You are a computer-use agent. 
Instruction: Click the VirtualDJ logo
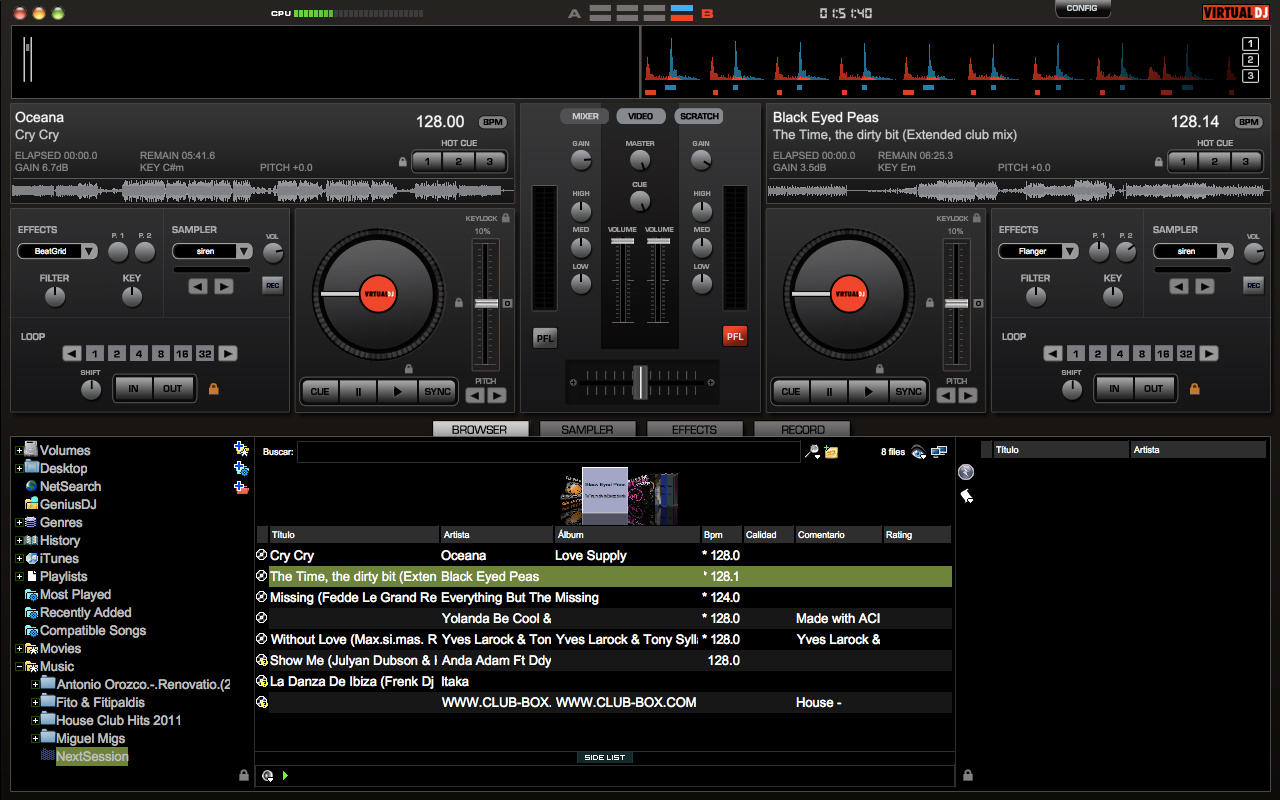click(x=1235, y=12)
